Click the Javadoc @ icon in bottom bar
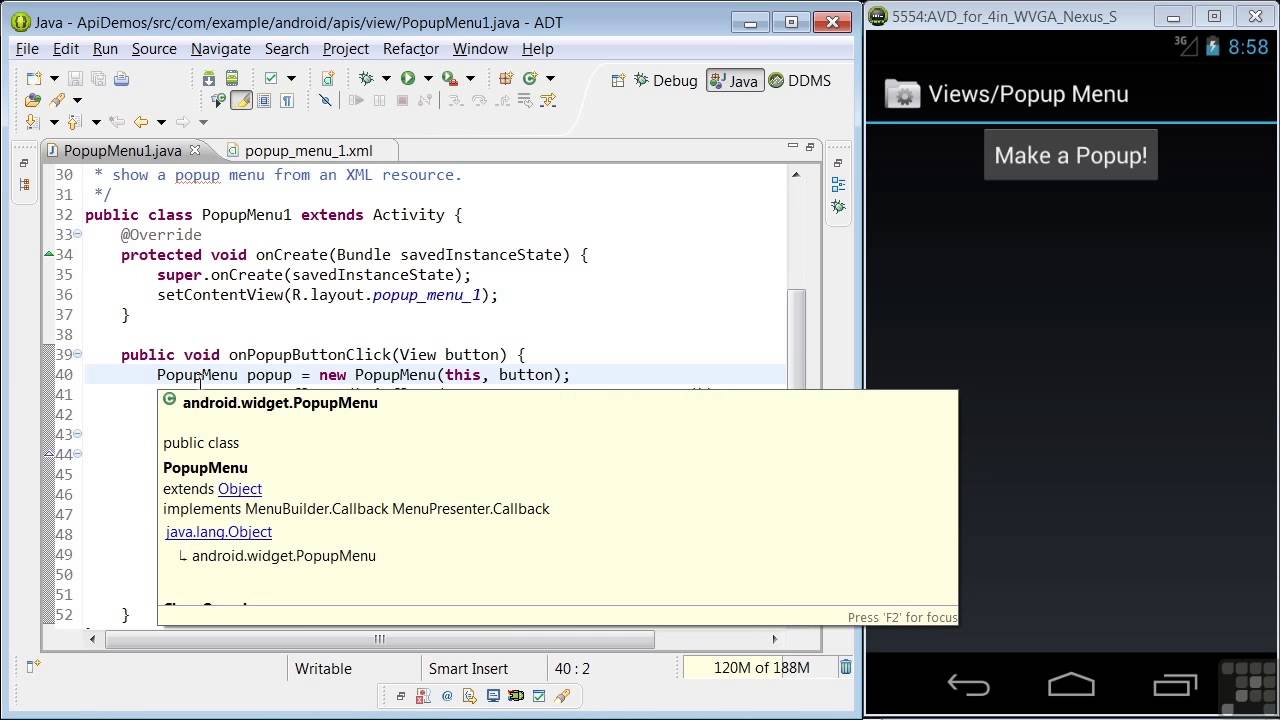This screenshot has height=720, width=1280. (447, 696)
